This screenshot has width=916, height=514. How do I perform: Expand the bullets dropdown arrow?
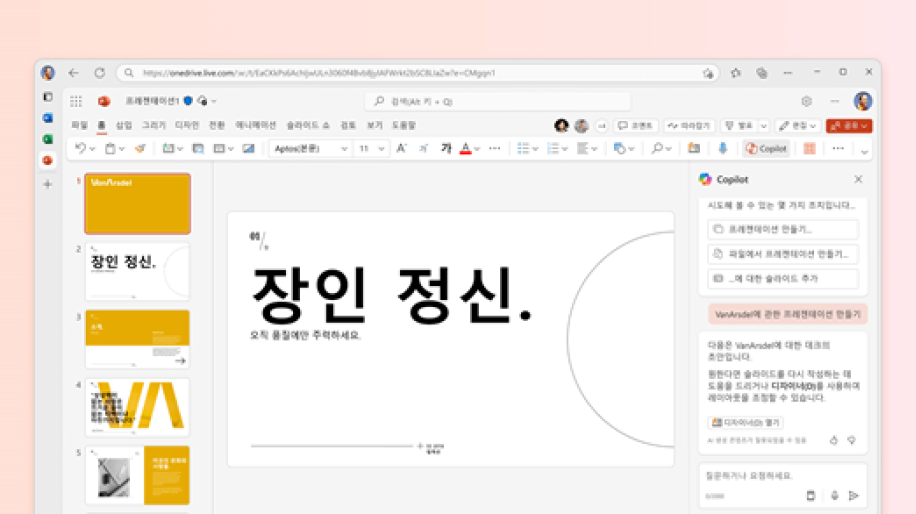535,149
